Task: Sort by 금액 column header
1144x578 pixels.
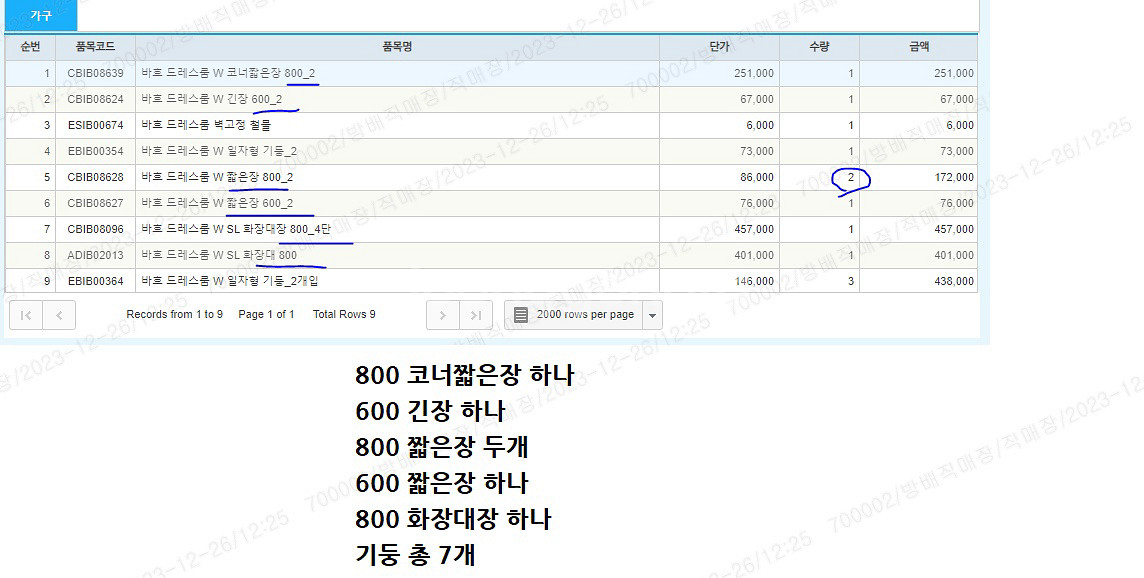Action: click(x=918, y=47)
